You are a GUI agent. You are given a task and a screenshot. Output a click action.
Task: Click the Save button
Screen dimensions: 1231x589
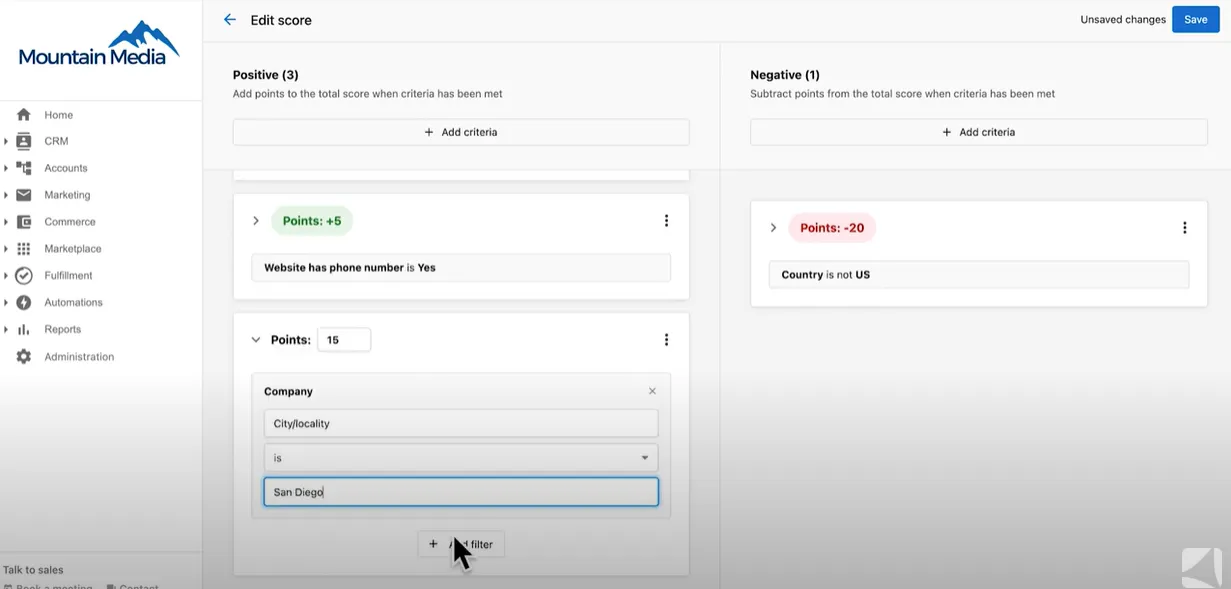click(1195, 19)
